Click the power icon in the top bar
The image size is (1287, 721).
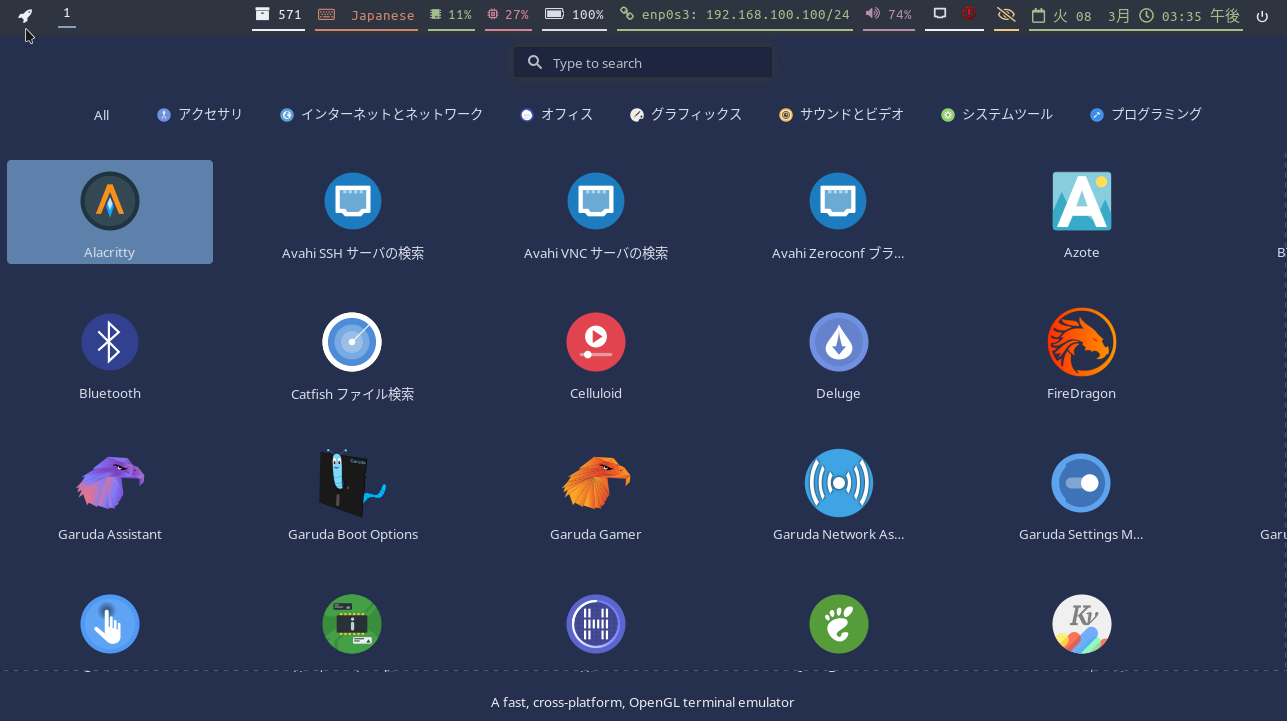click(x=1262, y=15)
